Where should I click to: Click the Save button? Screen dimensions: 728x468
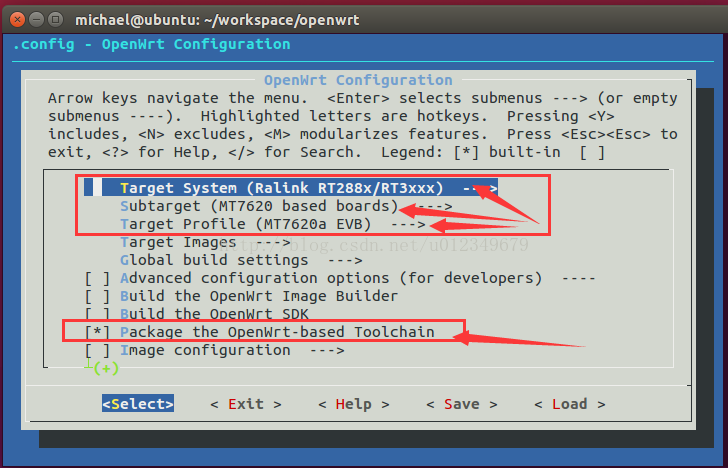click(462, 404)
